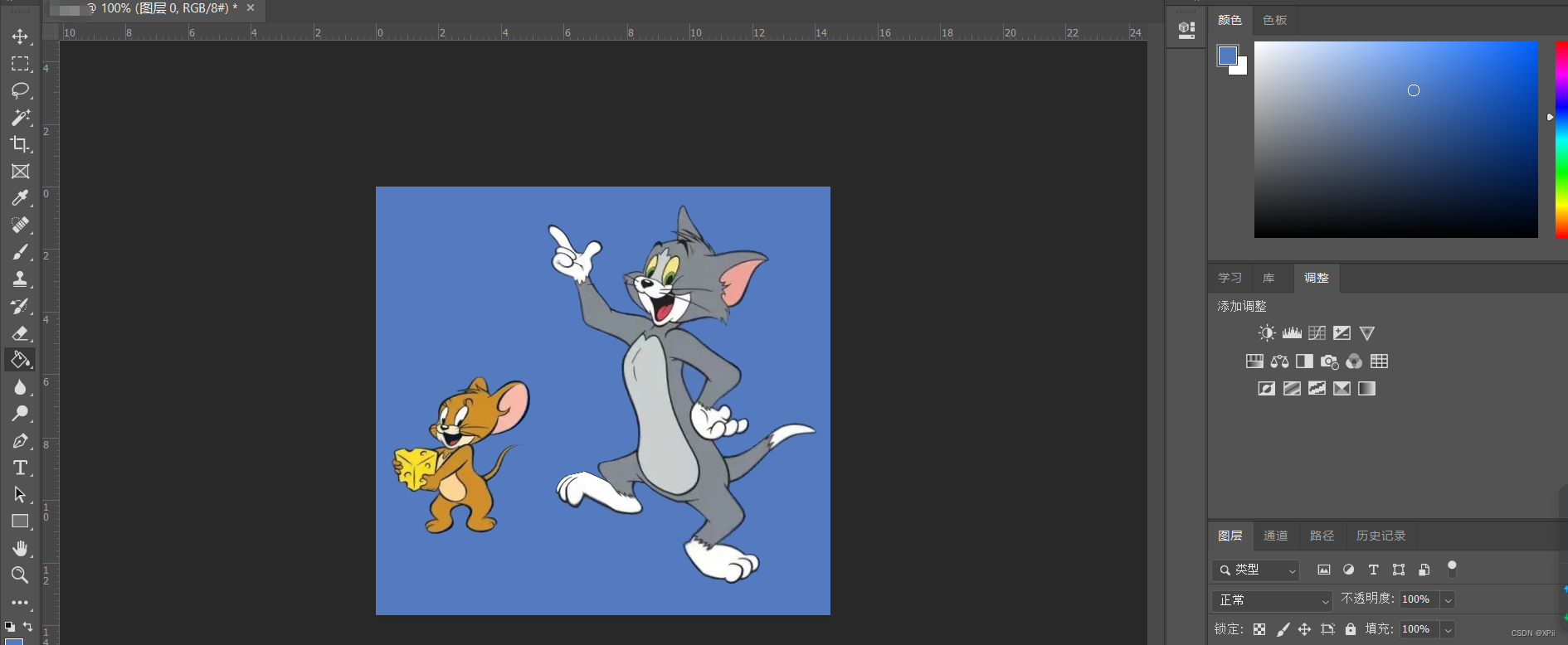Image resolution: width=1568 pixels, height=645 pixels.
Task: Select the History Brush tool
Action: pos(20,306)
